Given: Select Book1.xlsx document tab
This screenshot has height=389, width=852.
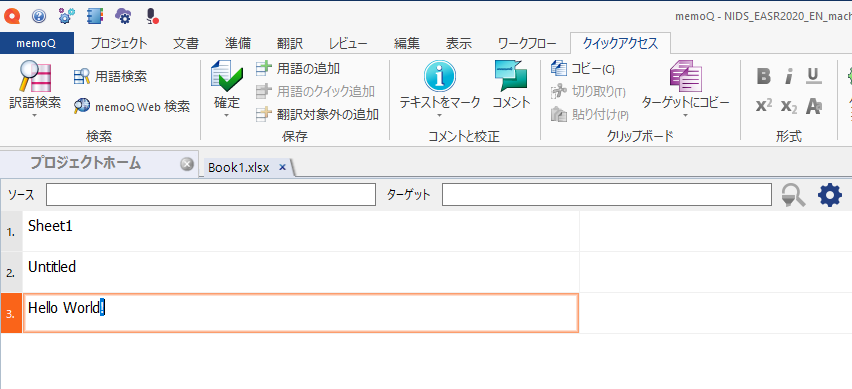Looking at the screenshot, I should point(239,167).
